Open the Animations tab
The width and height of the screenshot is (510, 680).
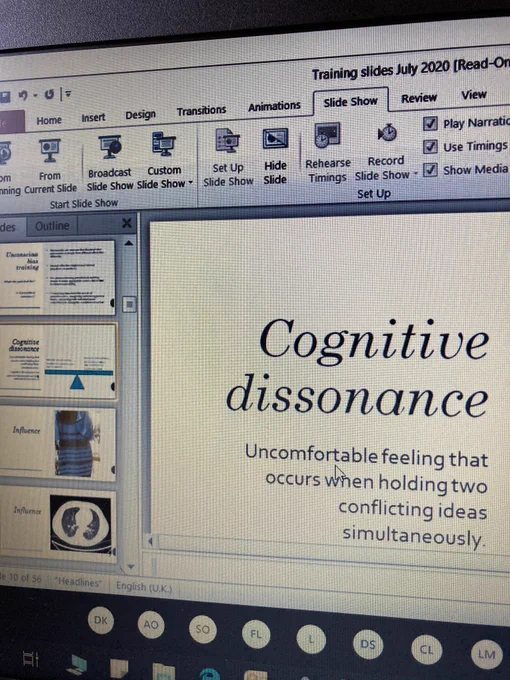[x=274, y=106]
